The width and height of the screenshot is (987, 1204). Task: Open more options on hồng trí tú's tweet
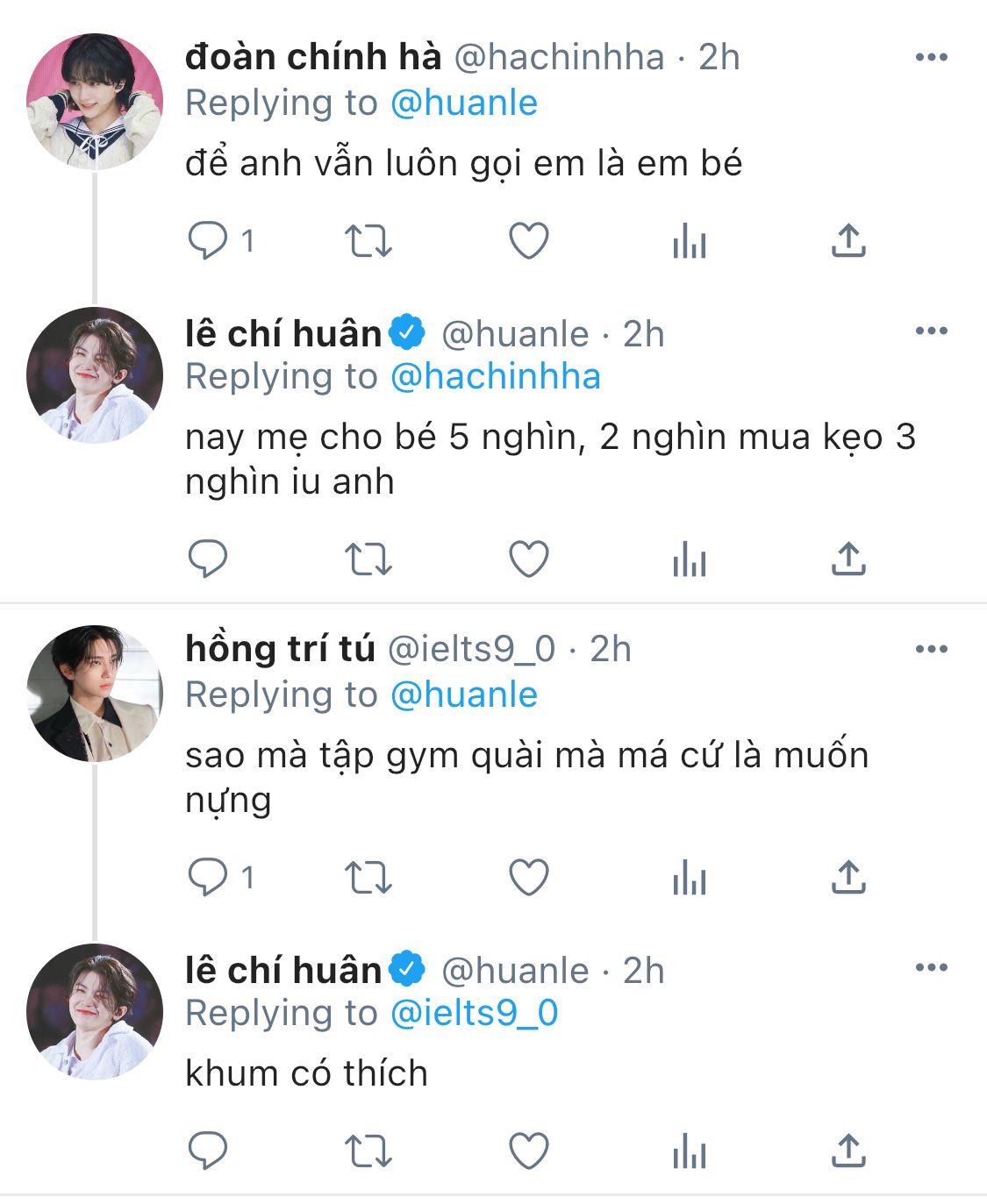point(931,650)
